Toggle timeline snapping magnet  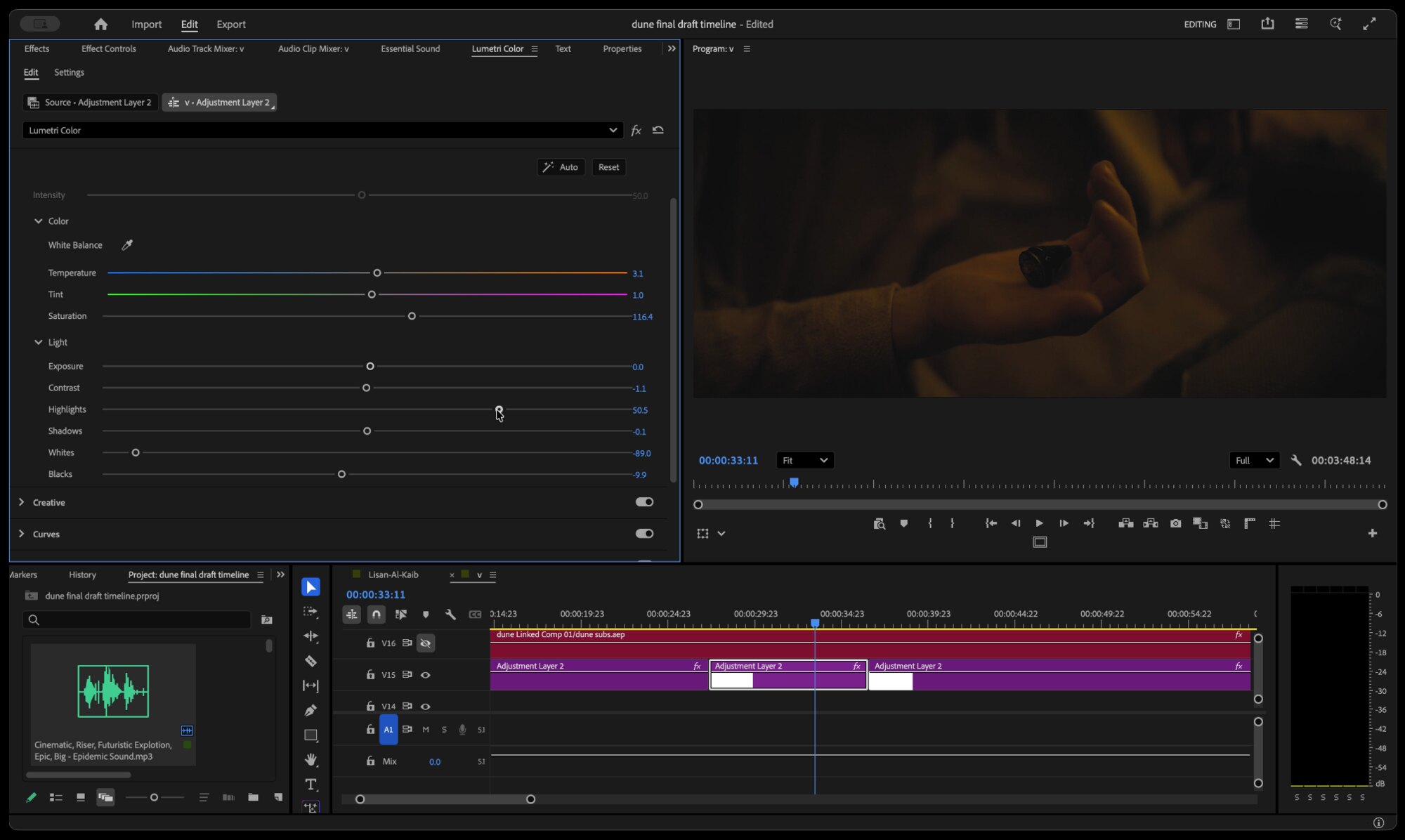[377, 615]
